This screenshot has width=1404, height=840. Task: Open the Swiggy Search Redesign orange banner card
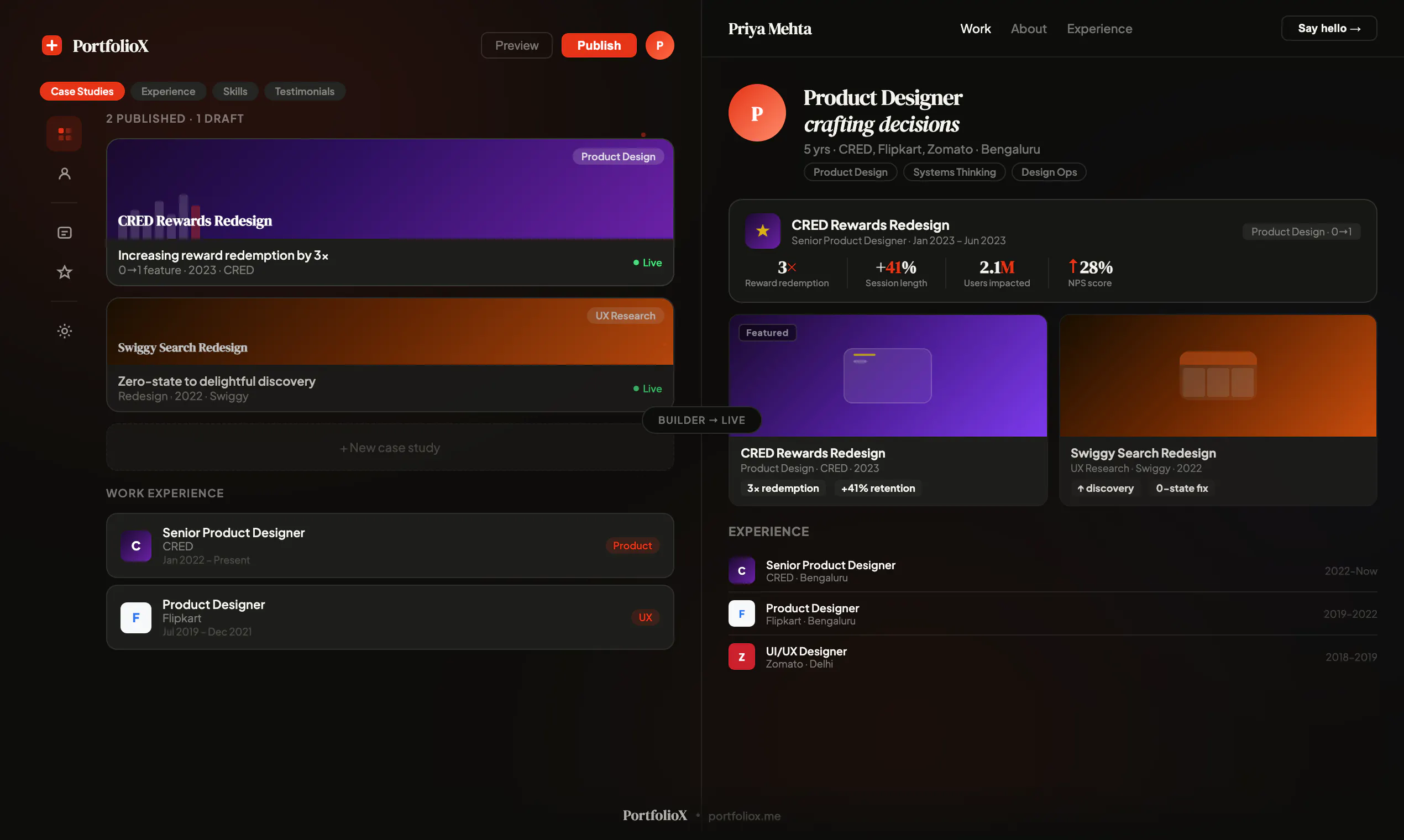(390, 332)
